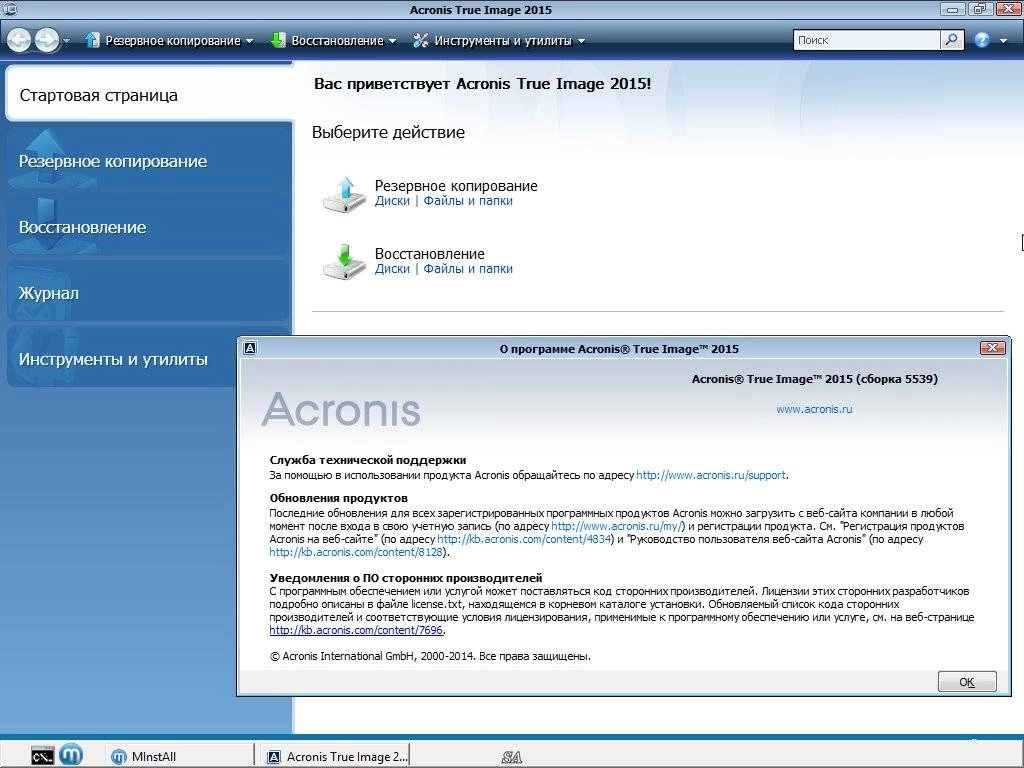Click the SA tray icon in taskbar
This screenshot has width=1024, height=768.
(511, 758)
